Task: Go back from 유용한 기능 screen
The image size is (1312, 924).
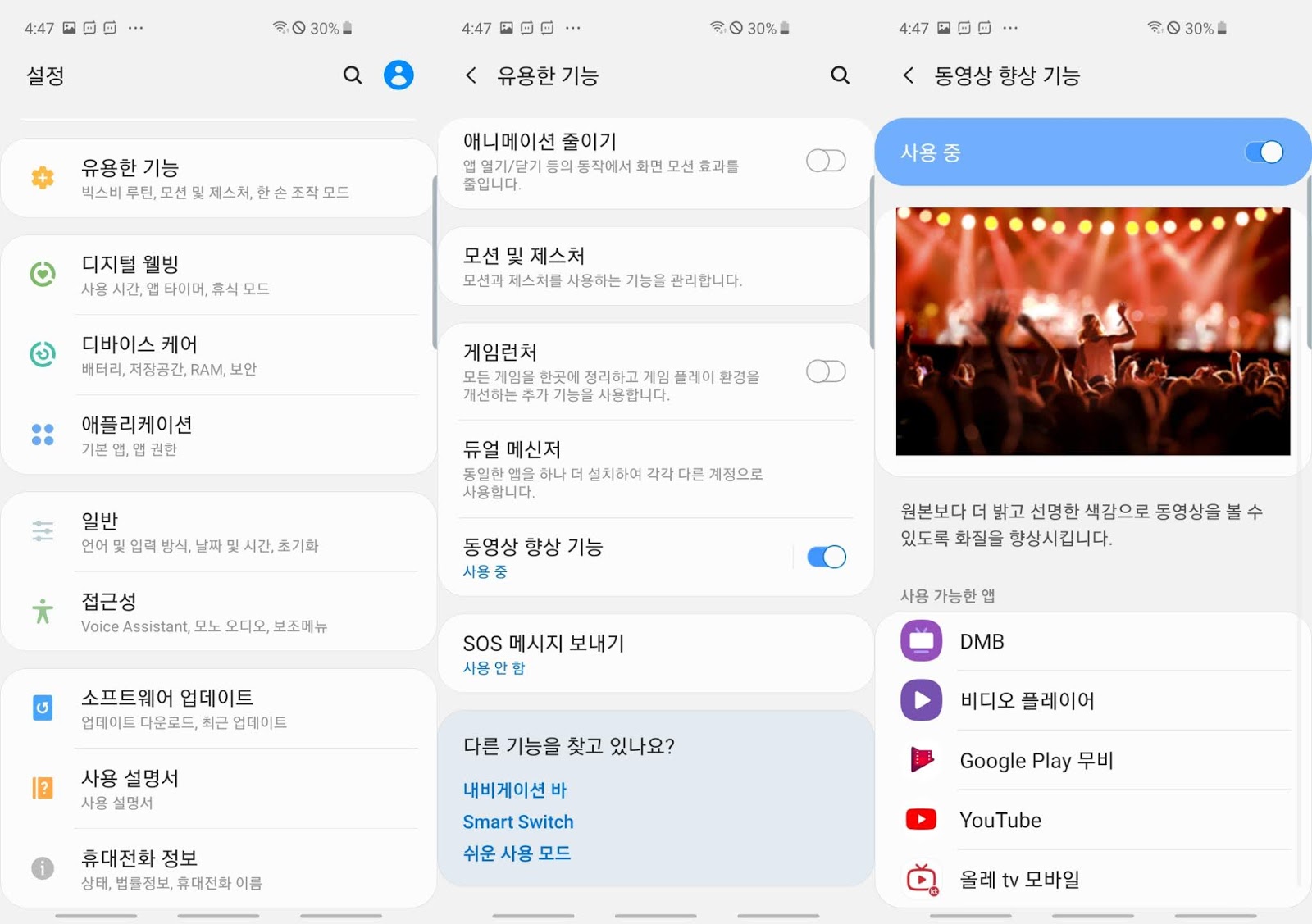Action: click(x=471, y=75)
